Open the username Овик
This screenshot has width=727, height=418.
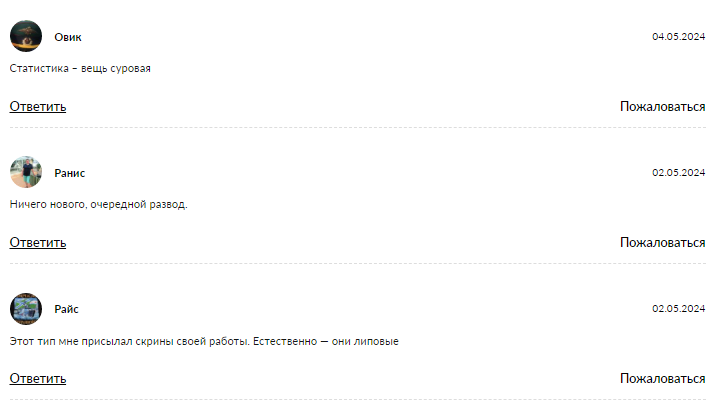(68, 37)
